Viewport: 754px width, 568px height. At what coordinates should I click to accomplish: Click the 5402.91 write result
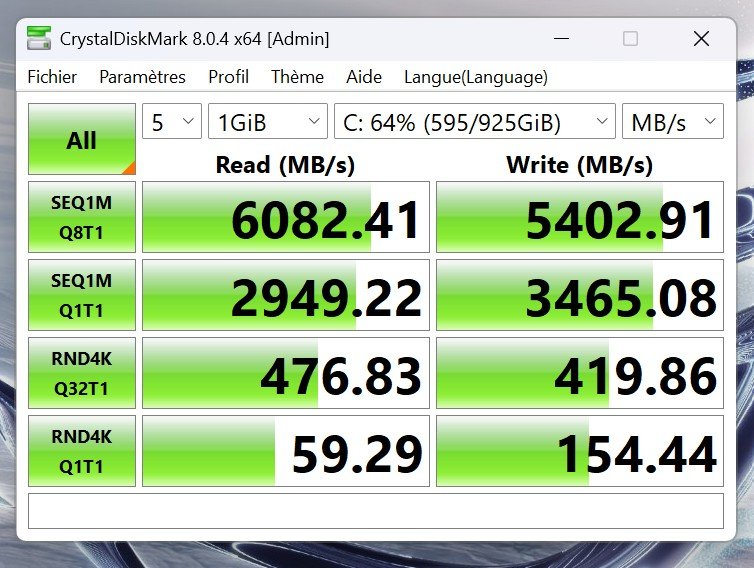(x=580, y=217)
